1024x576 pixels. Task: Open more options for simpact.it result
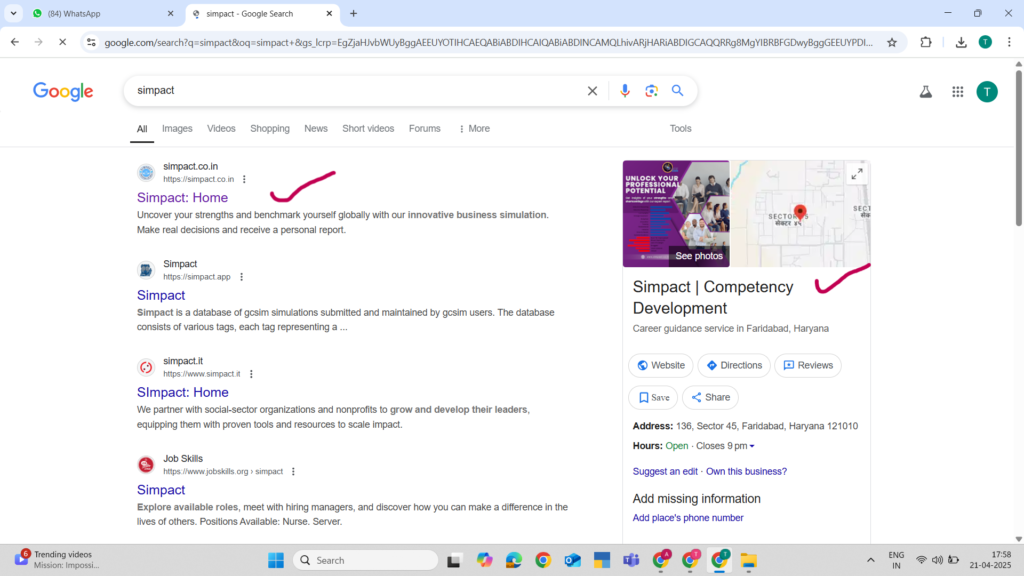coord(251,374)
